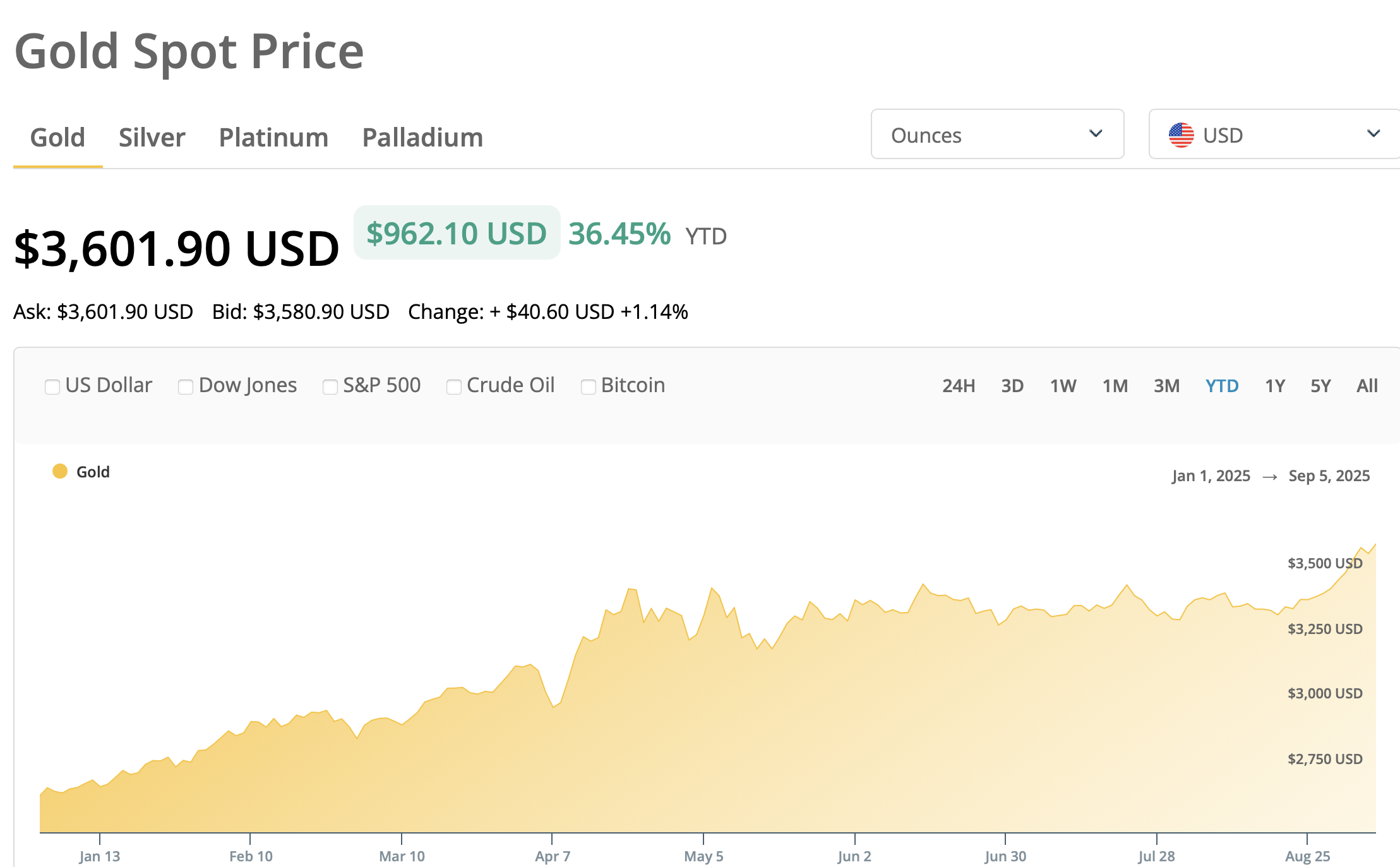Click the US flag icon in currency selector
The width and height of the screenshot is (1400, 867).
[1180, 135]
